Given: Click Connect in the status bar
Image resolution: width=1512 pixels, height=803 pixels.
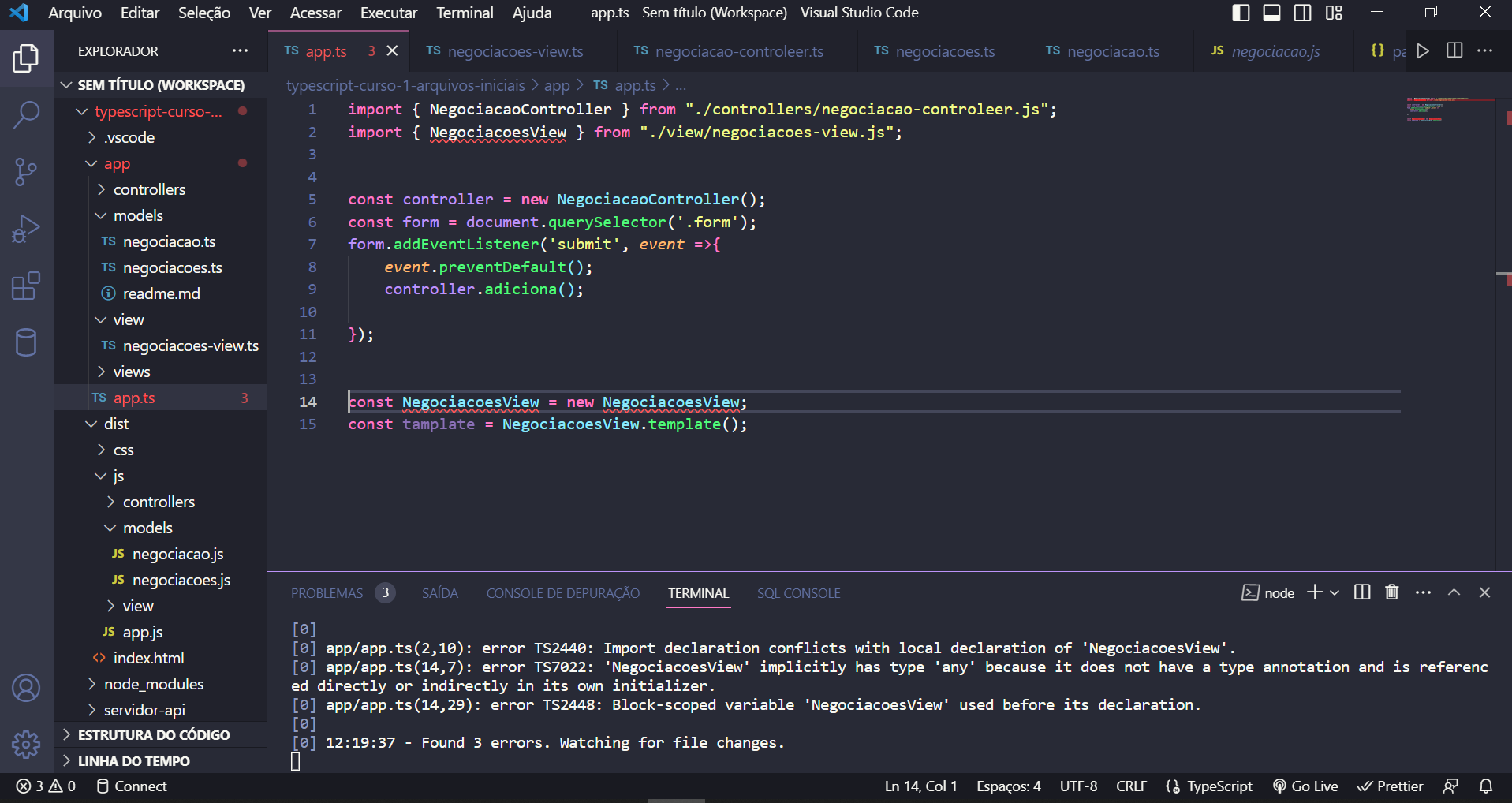Looking at the screenshot, I should pyautogui.click(x=132, y=786).
